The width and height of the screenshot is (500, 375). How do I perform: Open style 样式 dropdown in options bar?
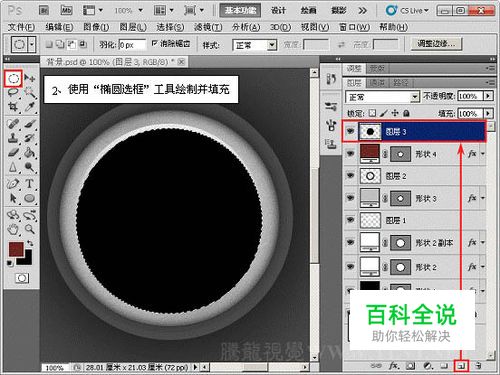[255, 45]
